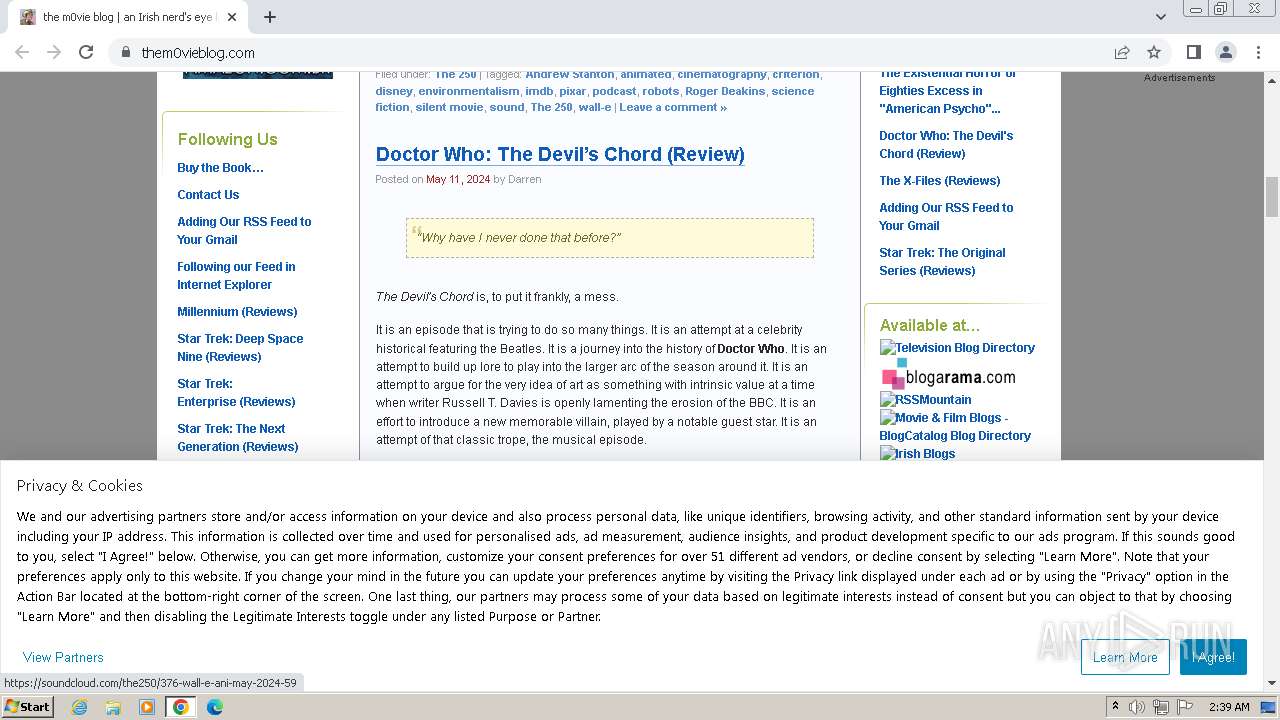Open Following our Feed in Internet Explorer
The width and height of the screenshot is (1280, 720).
[x=236, y=275]
